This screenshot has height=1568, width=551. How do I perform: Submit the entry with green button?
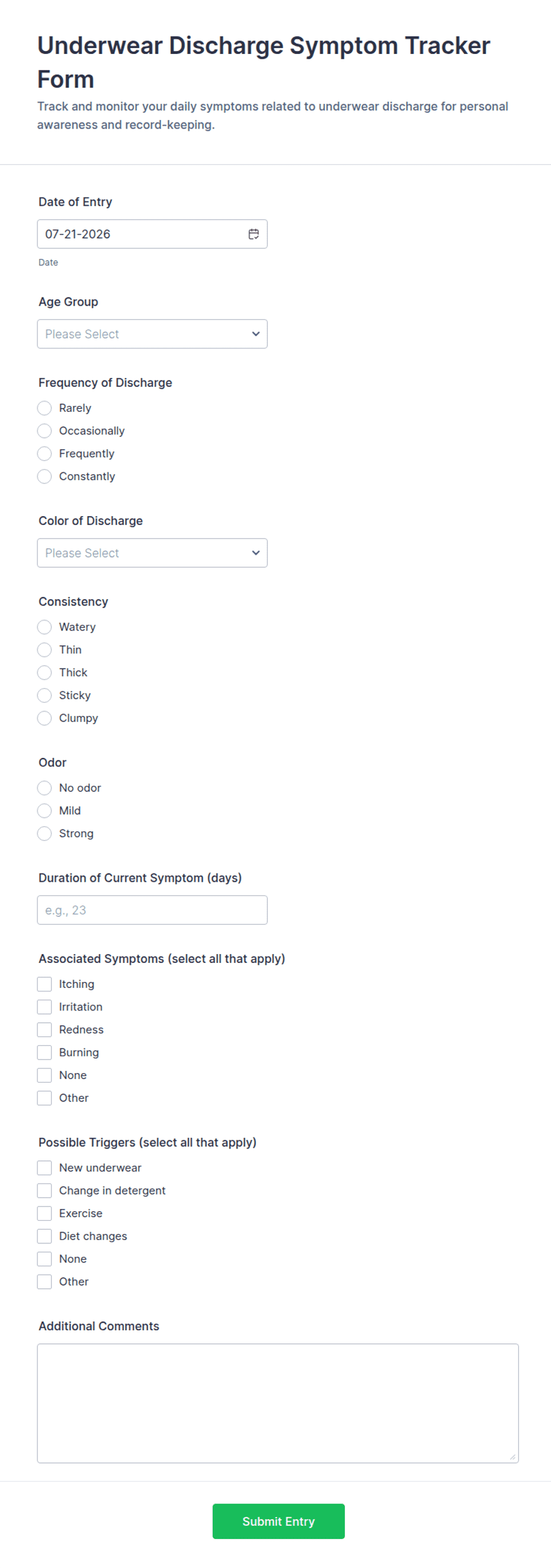[x=278, y=1521]
